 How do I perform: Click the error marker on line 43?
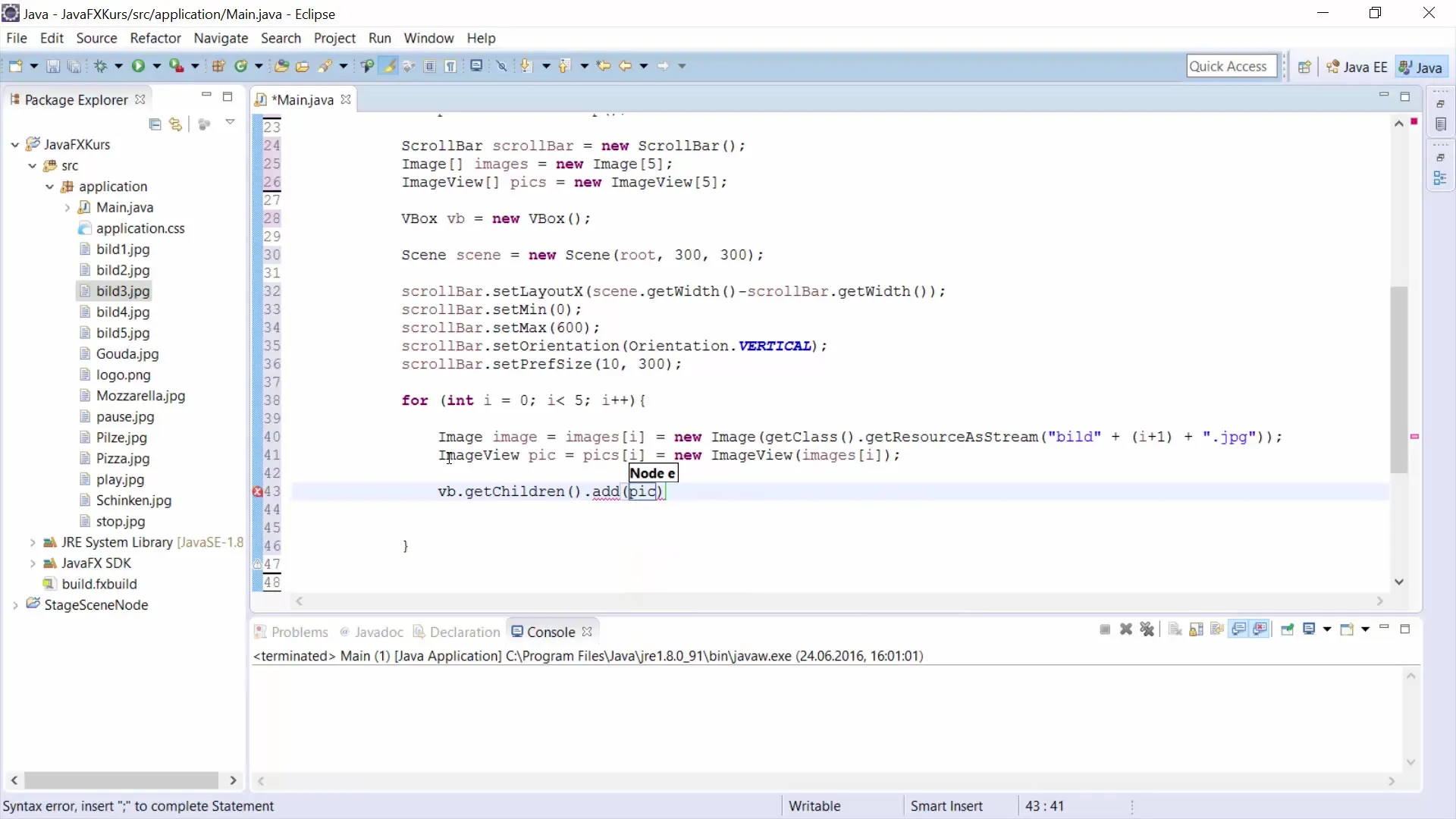(x=257, y=491)
